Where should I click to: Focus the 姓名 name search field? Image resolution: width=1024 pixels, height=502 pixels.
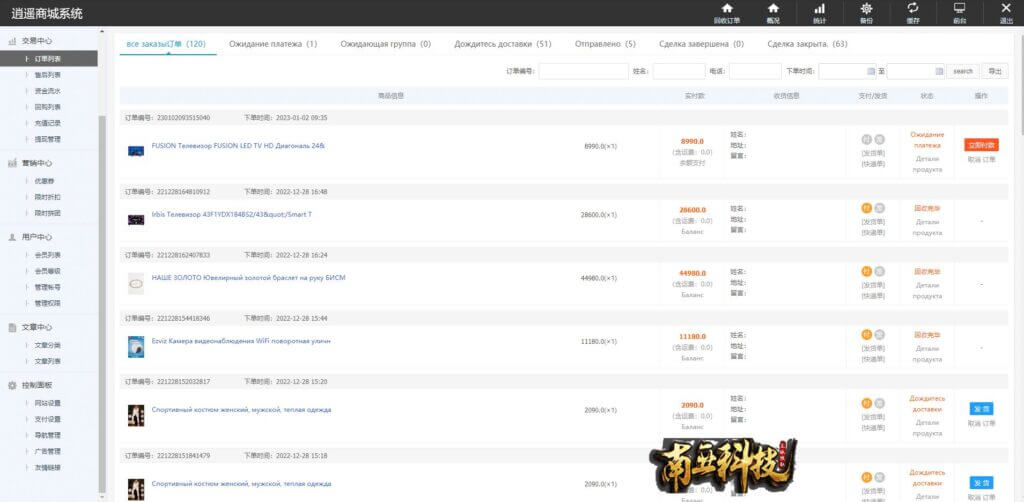[679, 71]
